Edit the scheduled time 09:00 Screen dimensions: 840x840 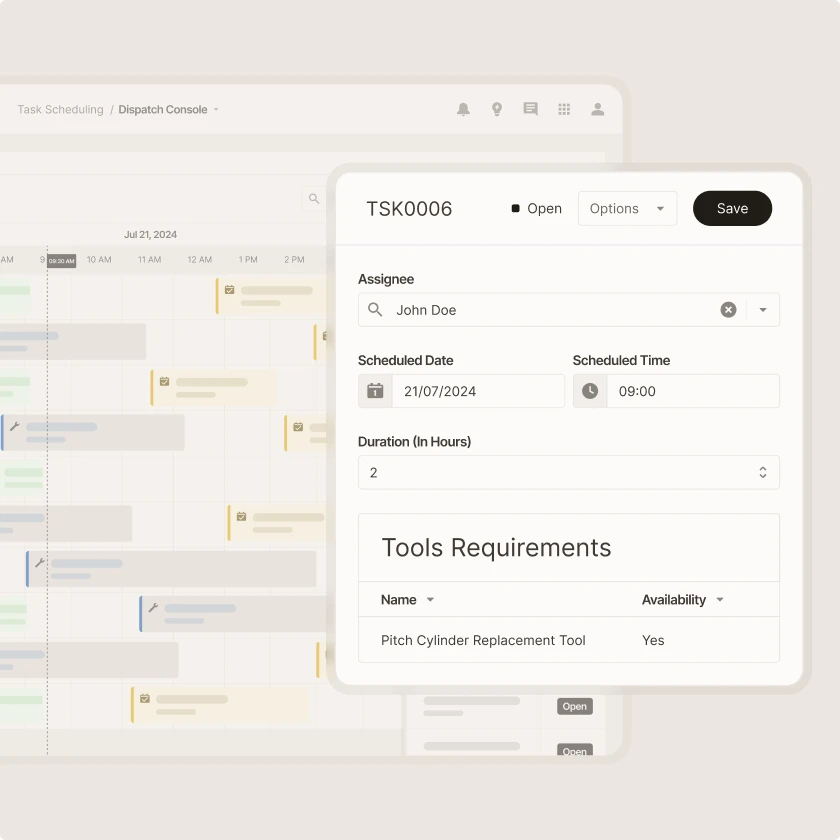click(693, 391)
